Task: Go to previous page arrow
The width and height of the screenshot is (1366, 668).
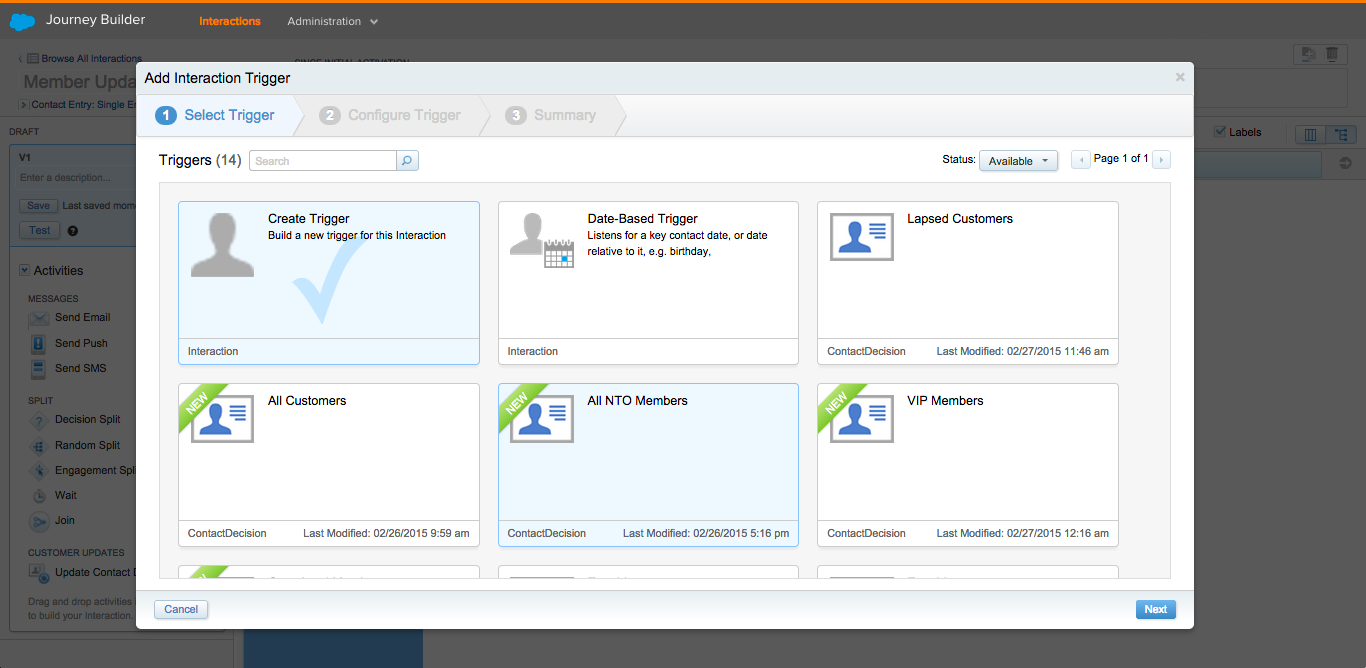Action: tap(1080, 160)
